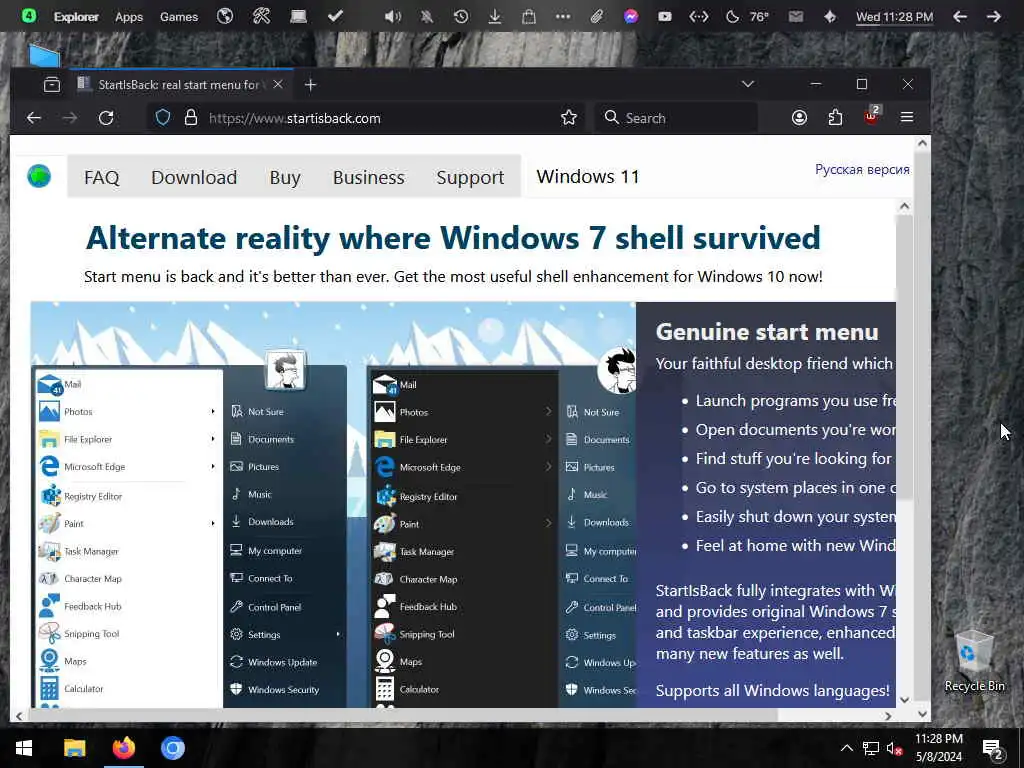This screenshot has height=768, width=1024.
Task: Open the Download page
Action: (x=194, y=177)
